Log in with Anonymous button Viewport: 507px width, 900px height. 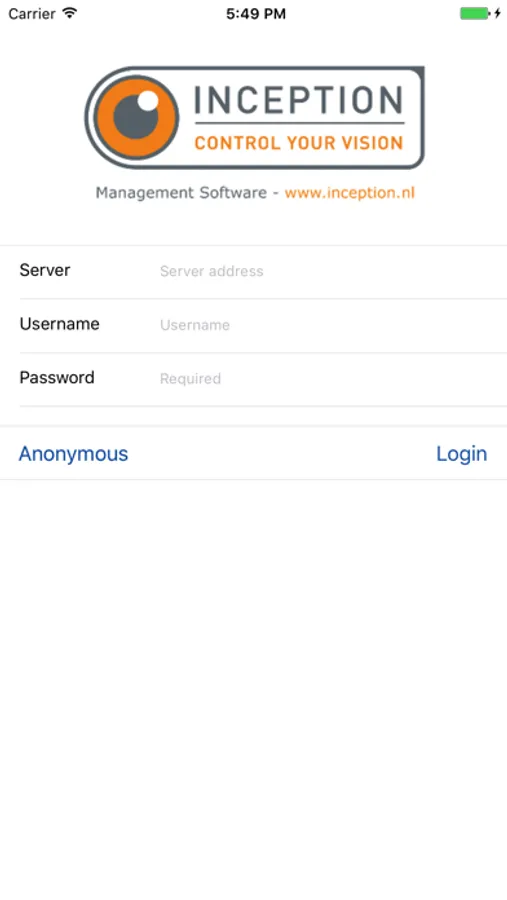(x=73, y=454)
